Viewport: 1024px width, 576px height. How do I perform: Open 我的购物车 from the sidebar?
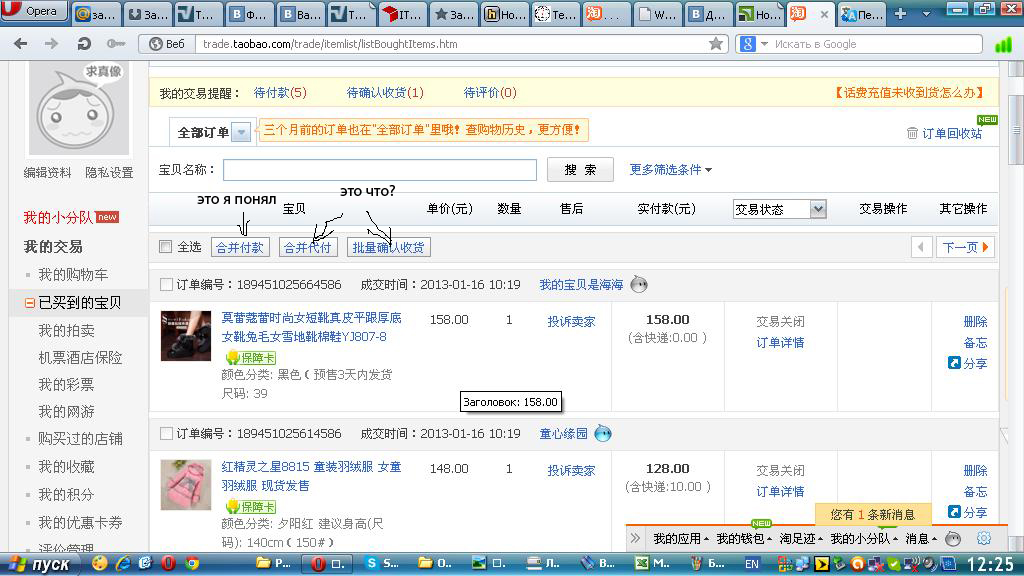(73, 274)
